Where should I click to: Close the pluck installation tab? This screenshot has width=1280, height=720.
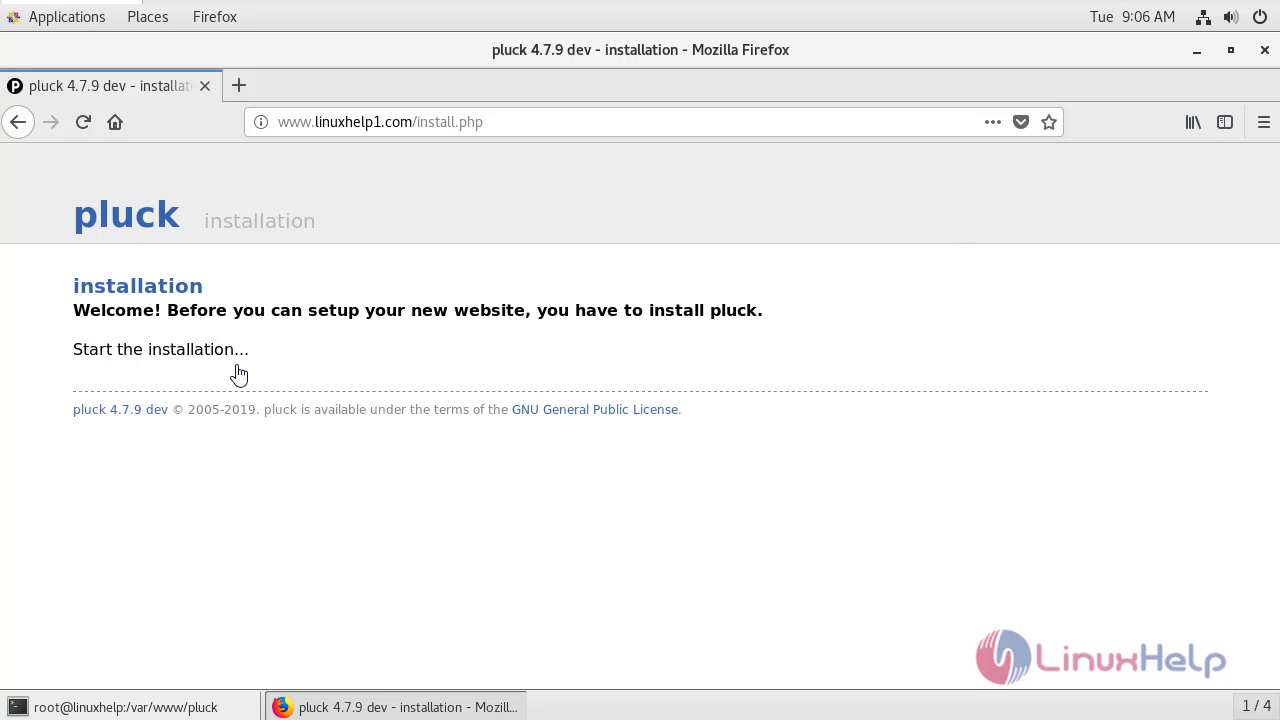(205, 86)
